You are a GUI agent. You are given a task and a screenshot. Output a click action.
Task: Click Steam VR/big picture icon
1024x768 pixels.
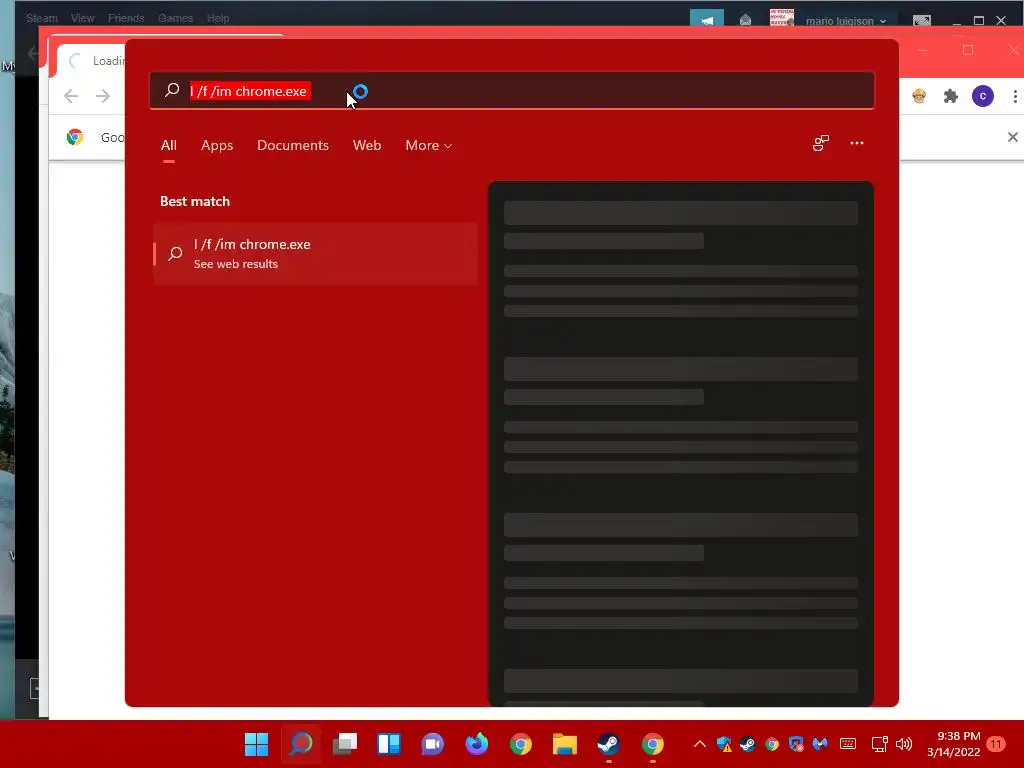point(921,21)
